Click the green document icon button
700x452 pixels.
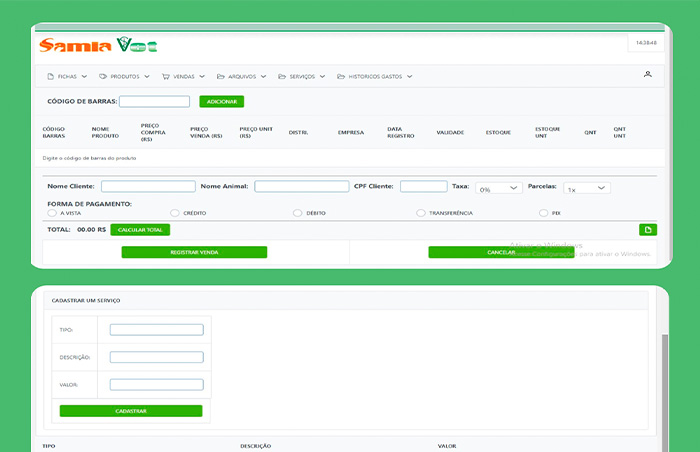[x=648, y=230]
